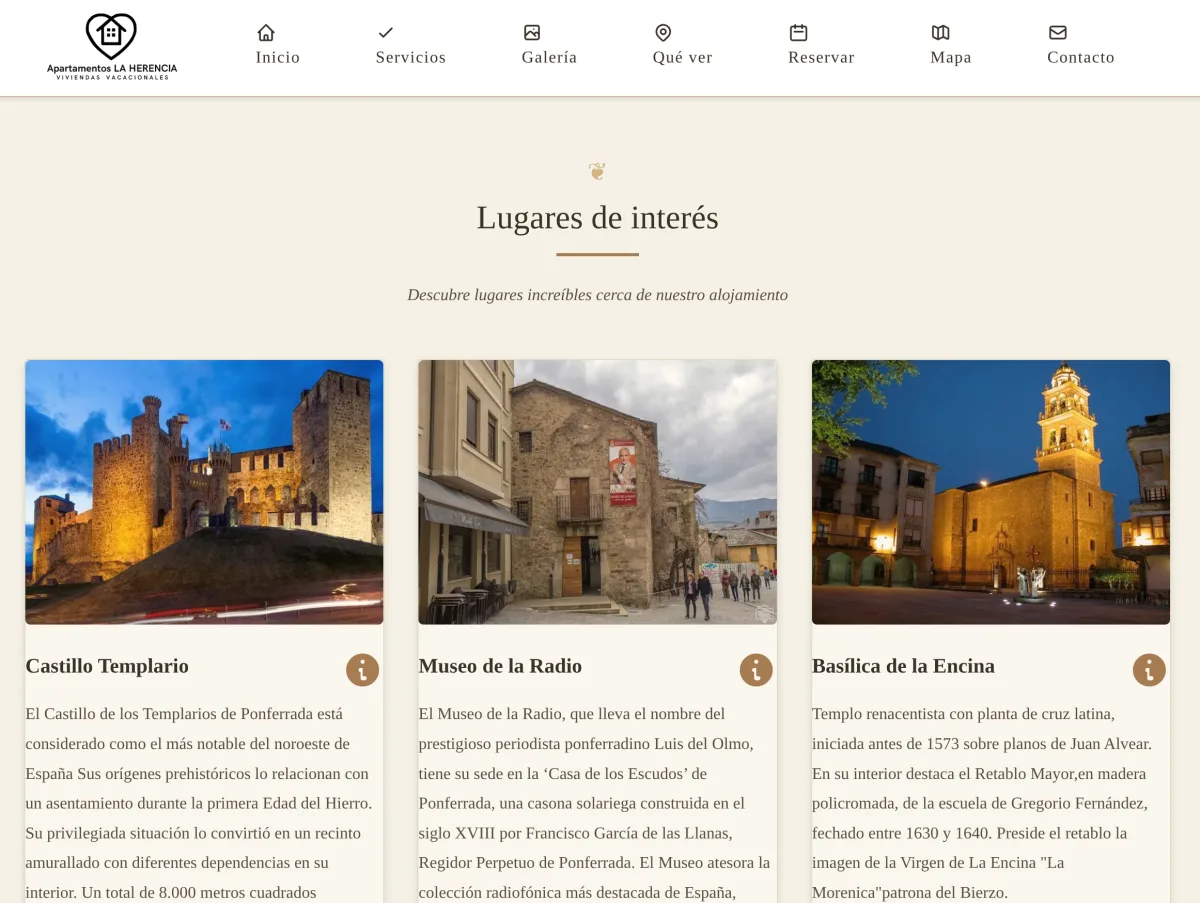Image resolution: width=1200 pixels, height=903 pixels.
Task: Click the map icon above Mapa
Action: [x=941, y=32]
